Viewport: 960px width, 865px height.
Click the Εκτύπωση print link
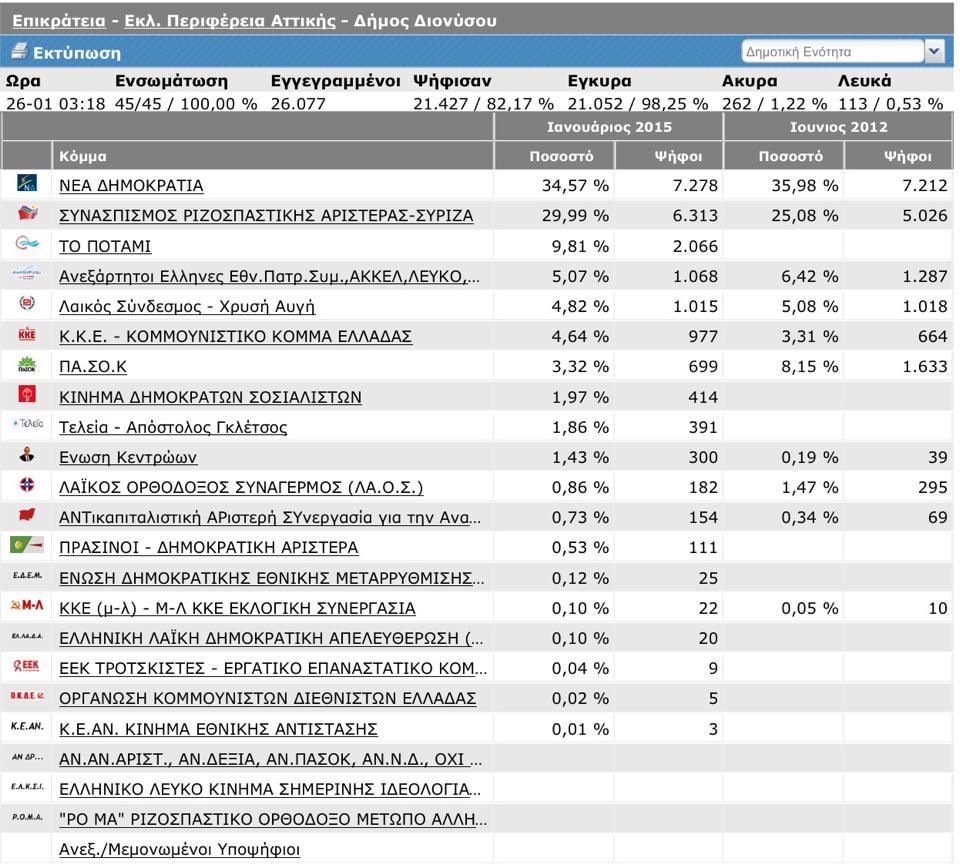pyautogui.click(x=77, y=53)
